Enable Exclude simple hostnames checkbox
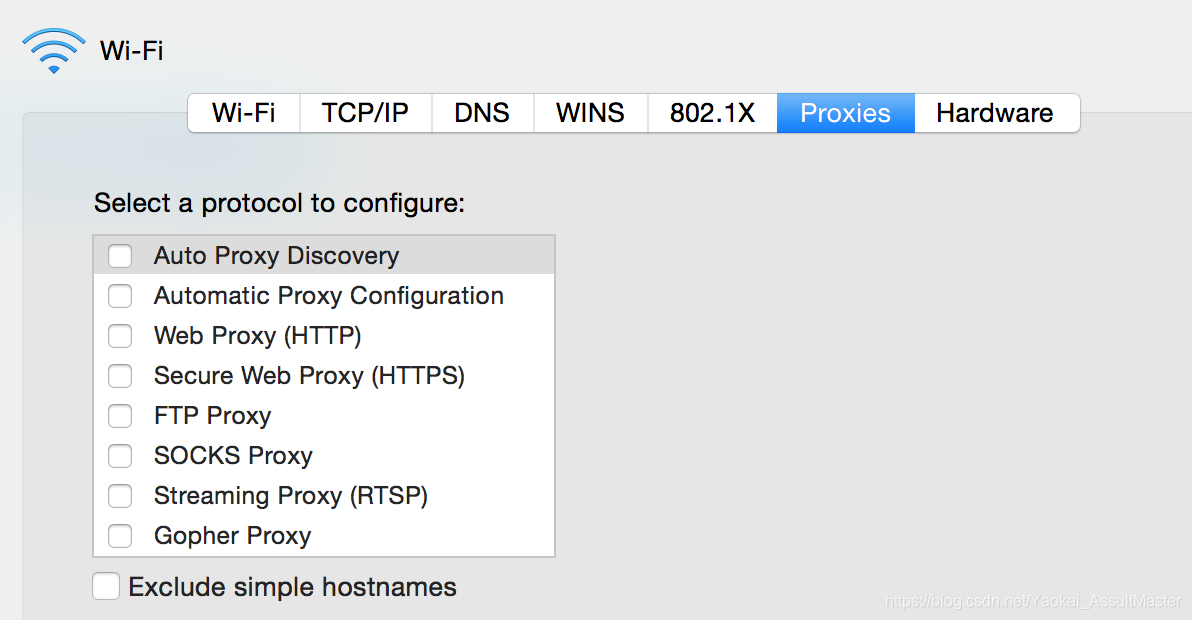This screenshot has height=620, width=1192. click(x=106, y=587)
